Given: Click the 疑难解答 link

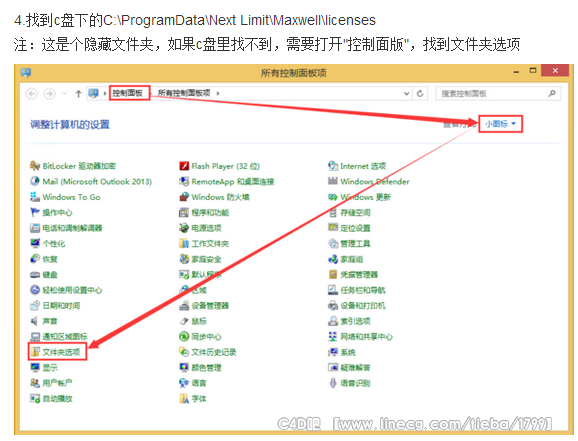Looking at the screenshot, I should pos(355,368).
